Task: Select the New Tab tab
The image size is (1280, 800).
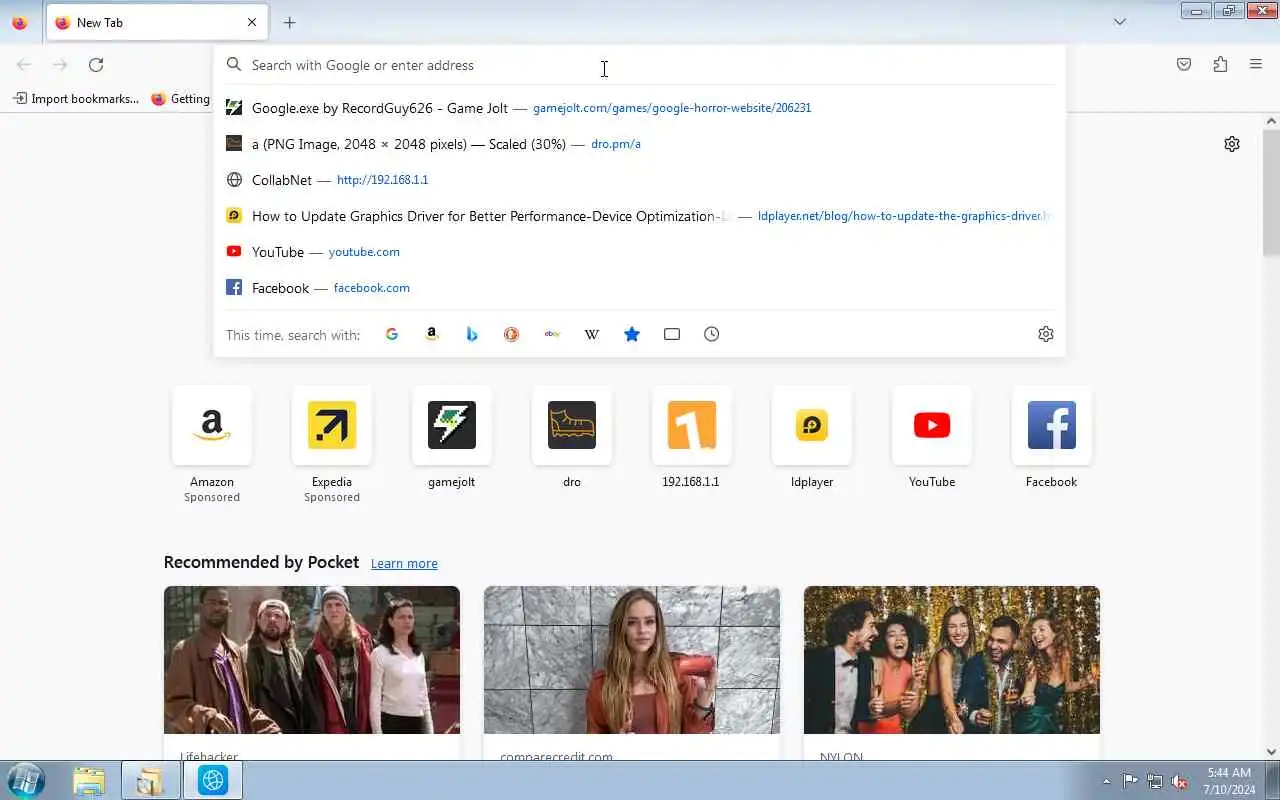Action: coord(155,22)
